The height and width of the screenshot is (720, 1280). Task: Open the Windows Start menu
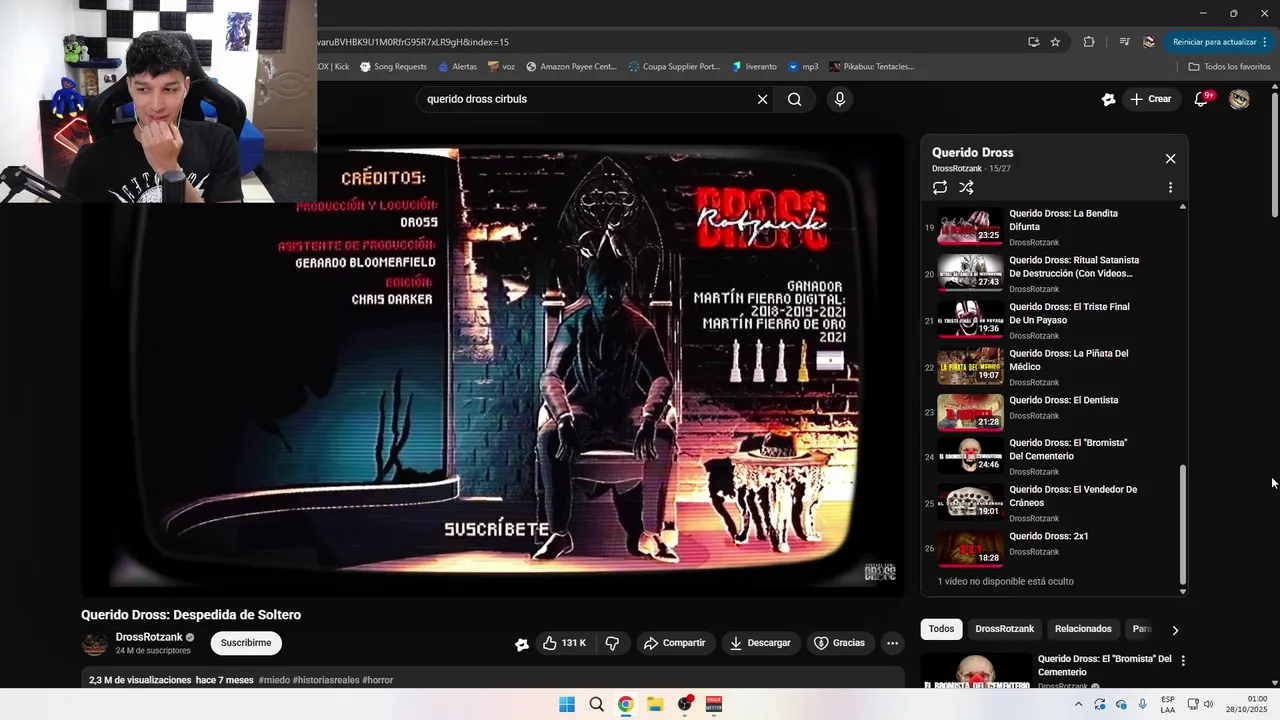pos(567,704)
